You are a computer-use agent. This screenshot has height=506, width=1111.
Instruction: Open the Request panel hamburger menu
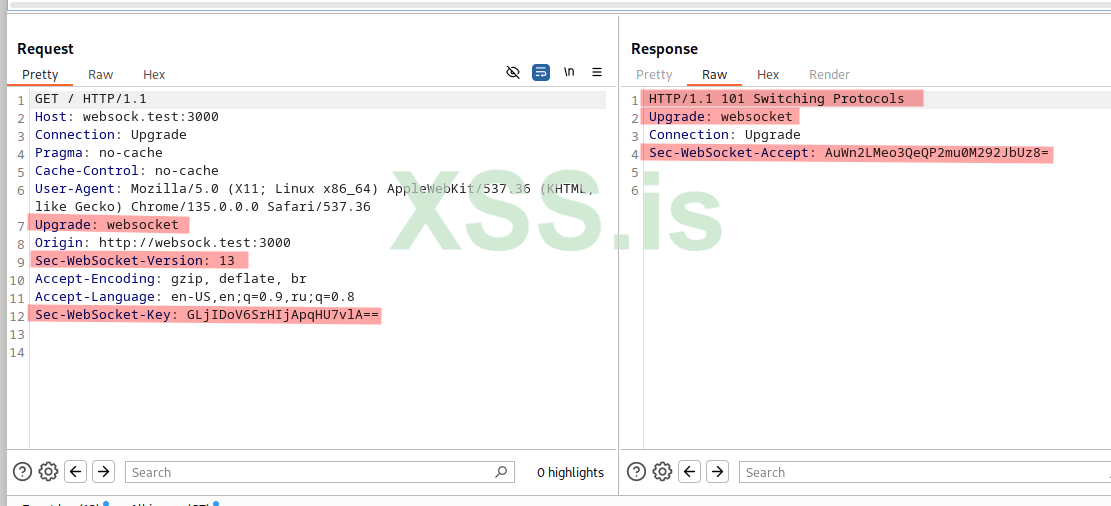point(597,72)
